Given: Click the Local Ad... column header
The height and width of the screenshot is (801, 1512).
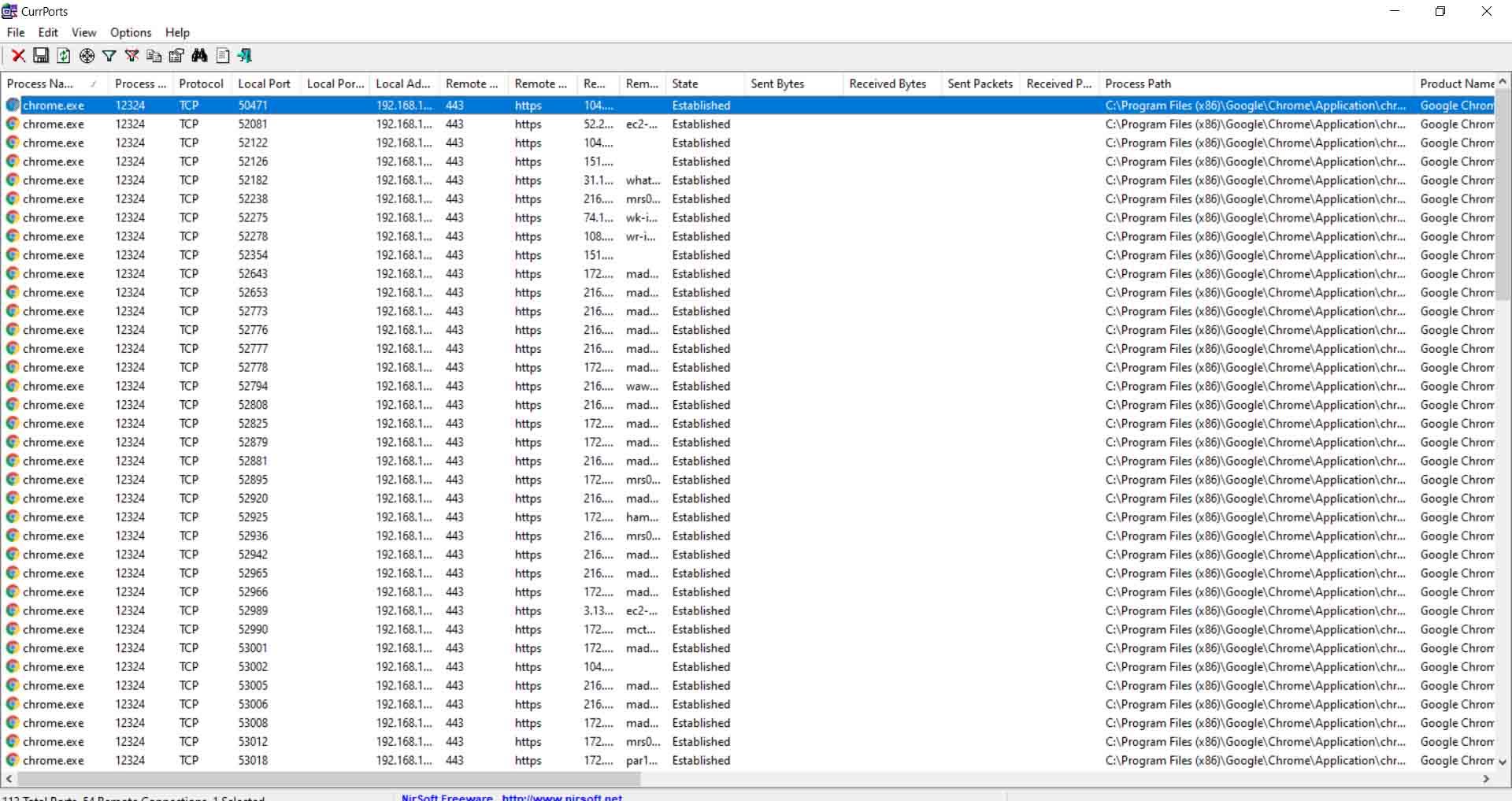Looking at the screenshot, I should coord(405,83).
